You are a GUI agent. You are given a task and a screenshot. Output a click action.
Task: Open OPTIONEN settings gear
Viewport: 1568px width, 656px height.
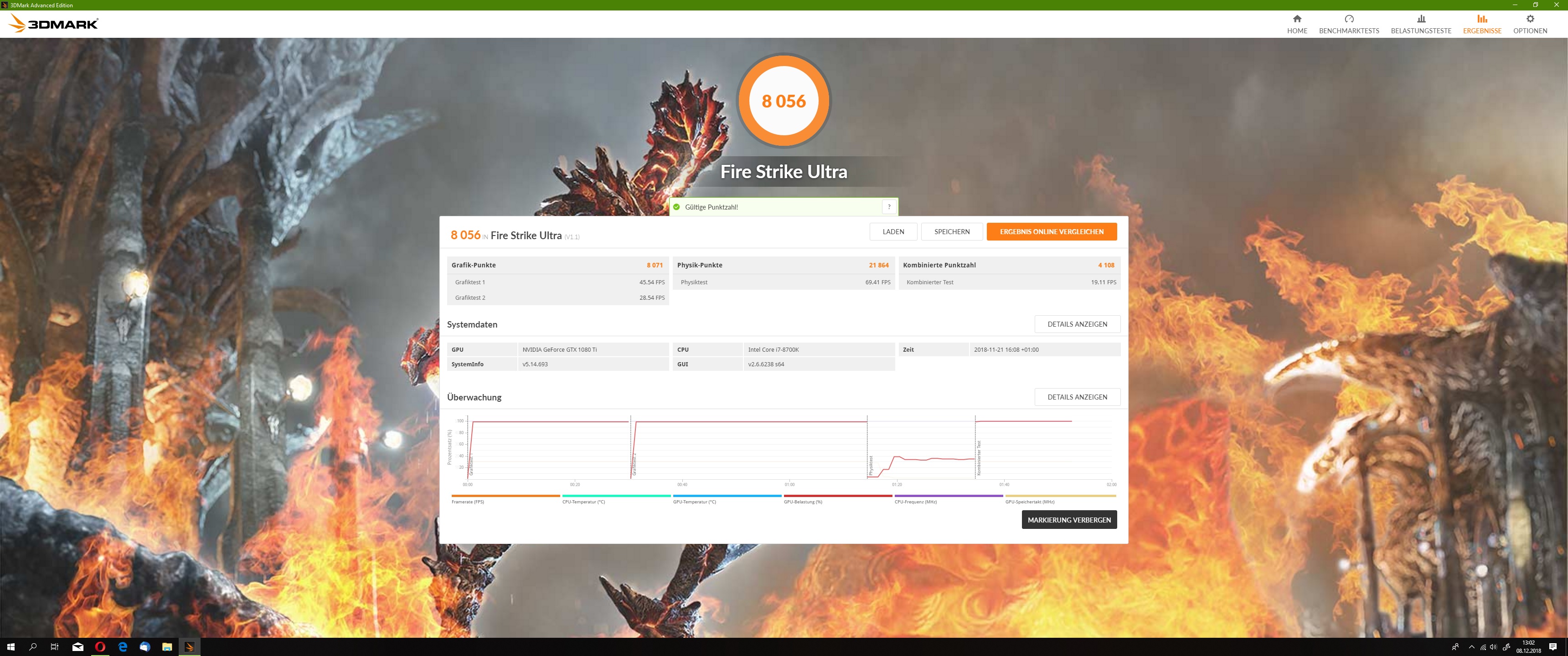(x=1530, y=24)
